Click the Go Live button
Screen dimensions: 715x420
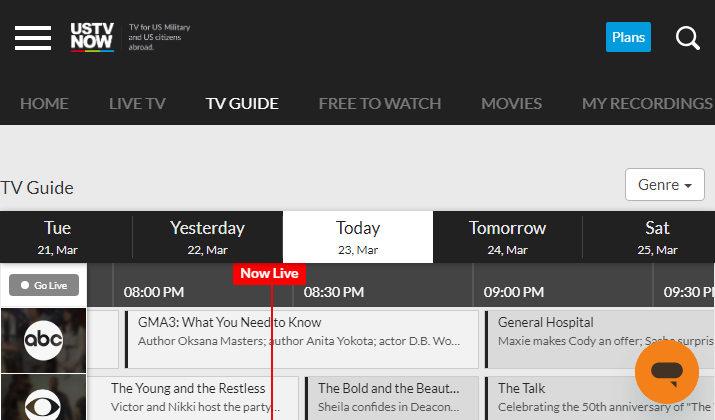44,285
